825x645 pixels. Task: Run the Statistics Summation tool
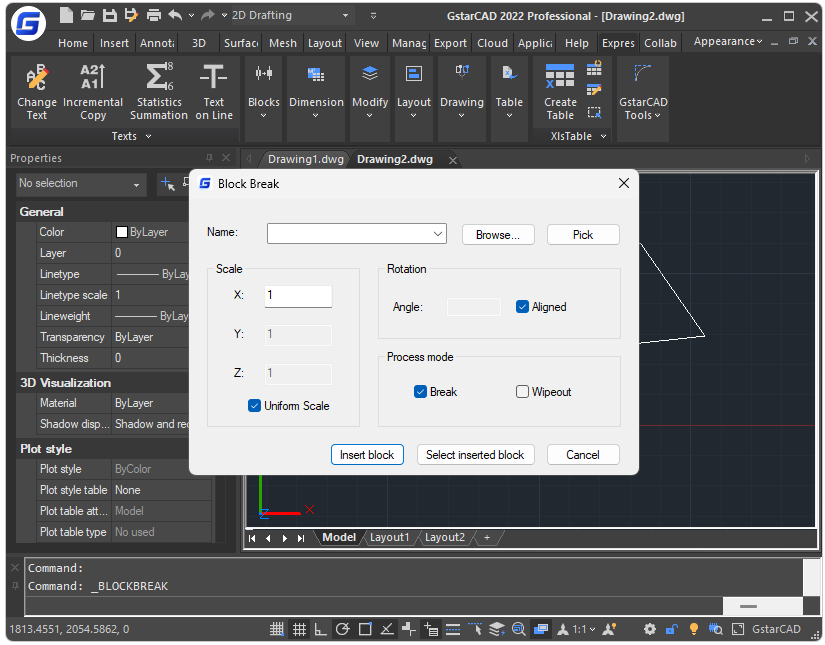click(x=159, y=93)
